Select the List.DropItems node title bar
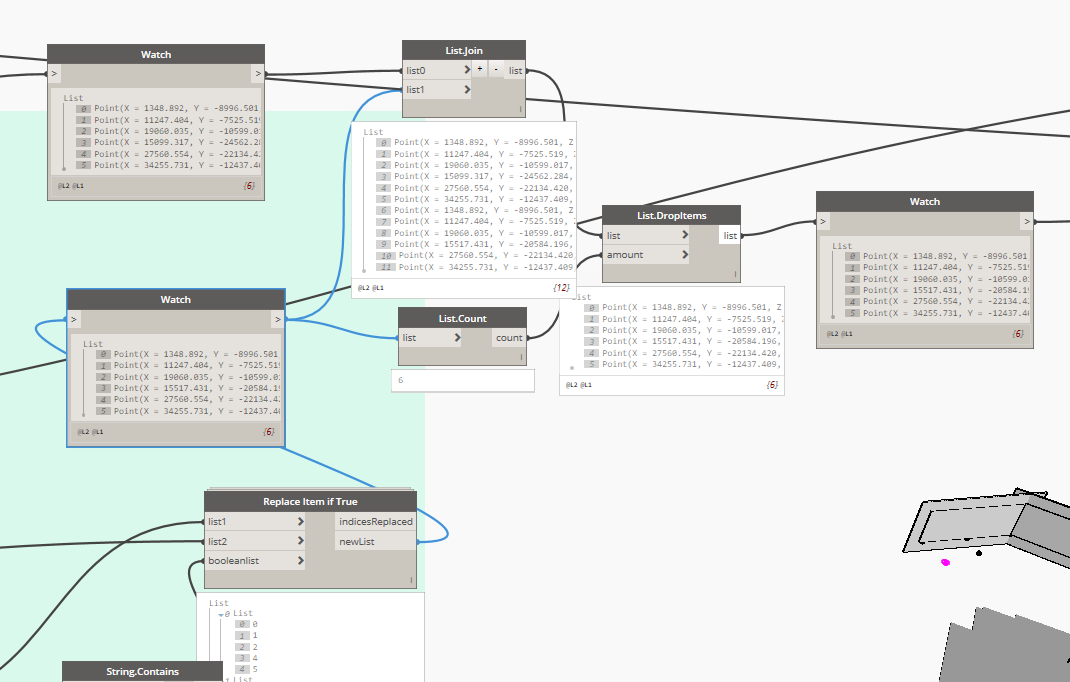The width and height of the screenshot is (1070, 682). tap(671, 215)
